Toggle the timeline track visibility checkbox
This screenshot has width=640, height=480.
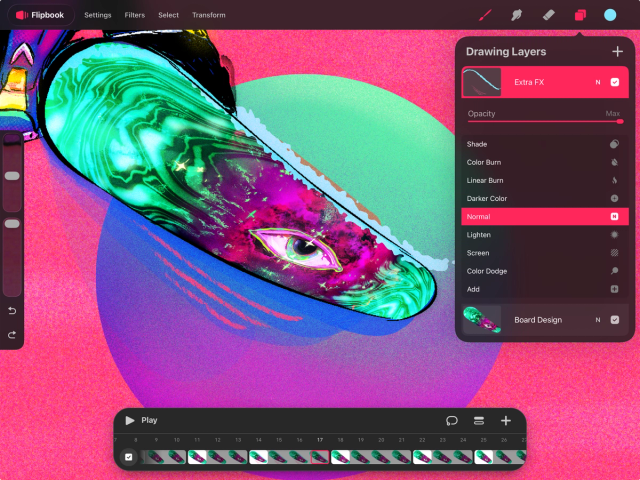pyautogui.click(x=129, y=457)
